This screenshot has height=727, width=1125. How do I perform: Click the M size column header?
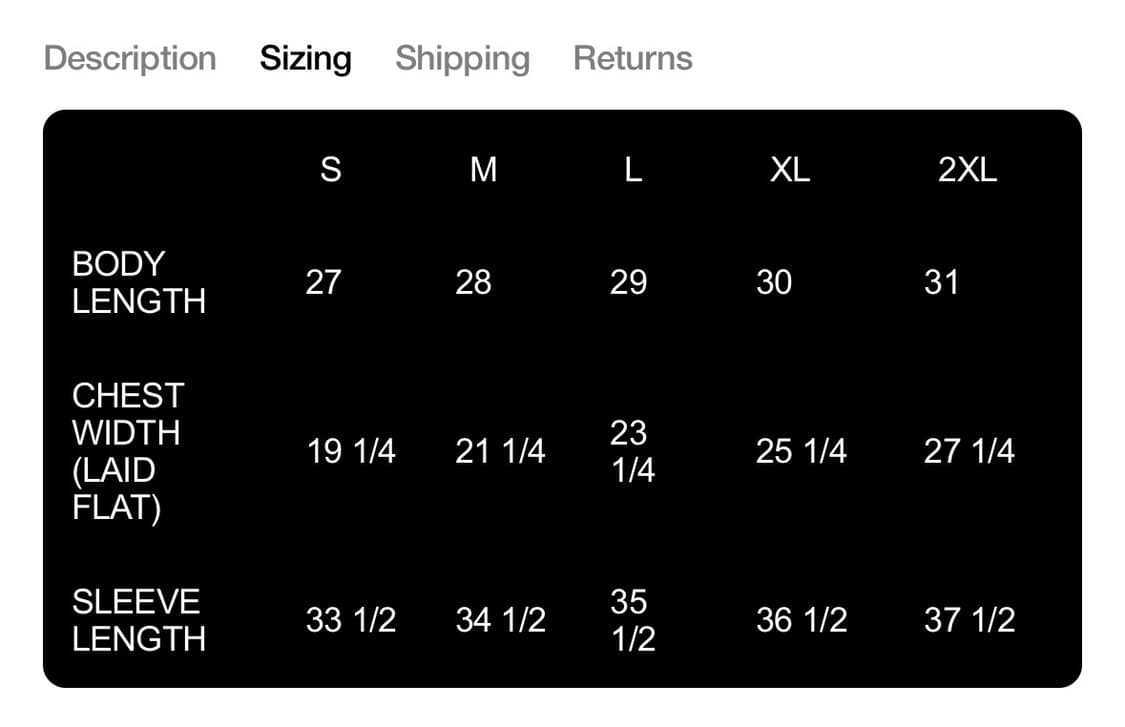coord(483,170)
